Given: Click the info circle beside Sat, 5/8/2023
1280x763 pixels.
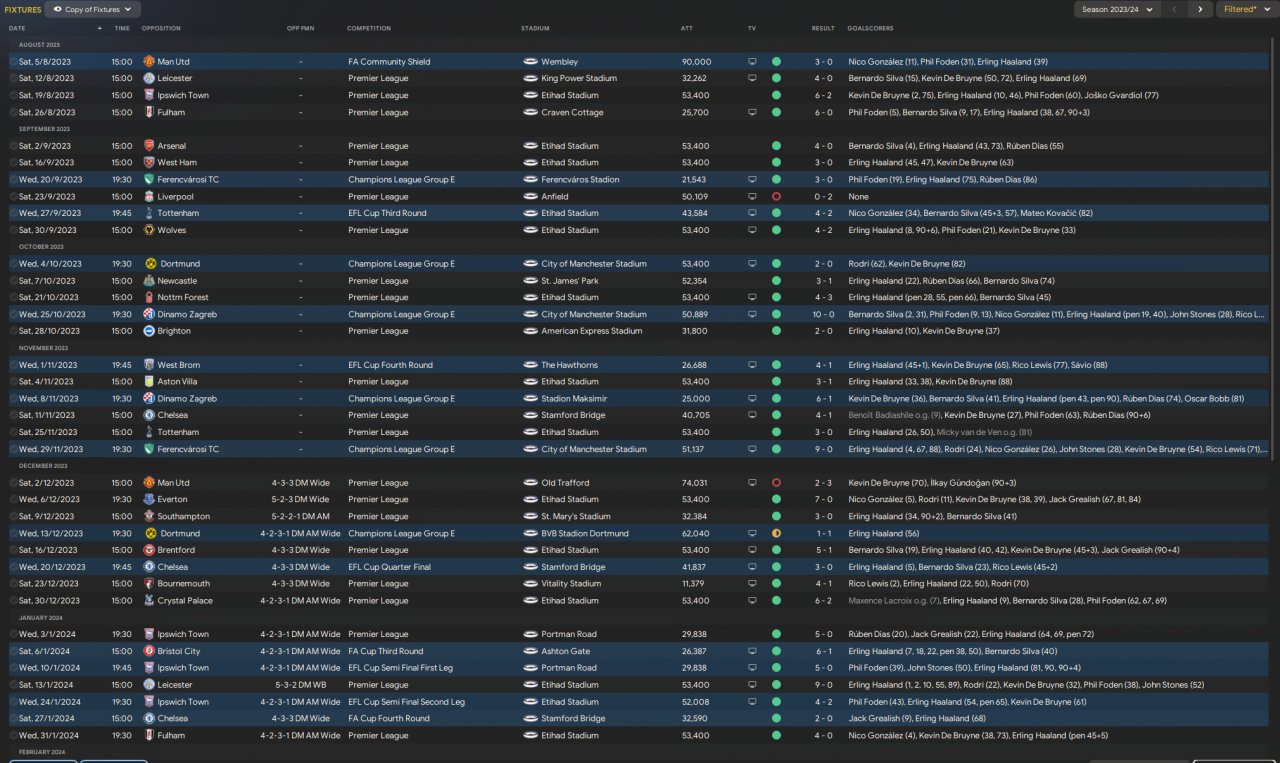Looking at the screenshot, I should (13, 62).
